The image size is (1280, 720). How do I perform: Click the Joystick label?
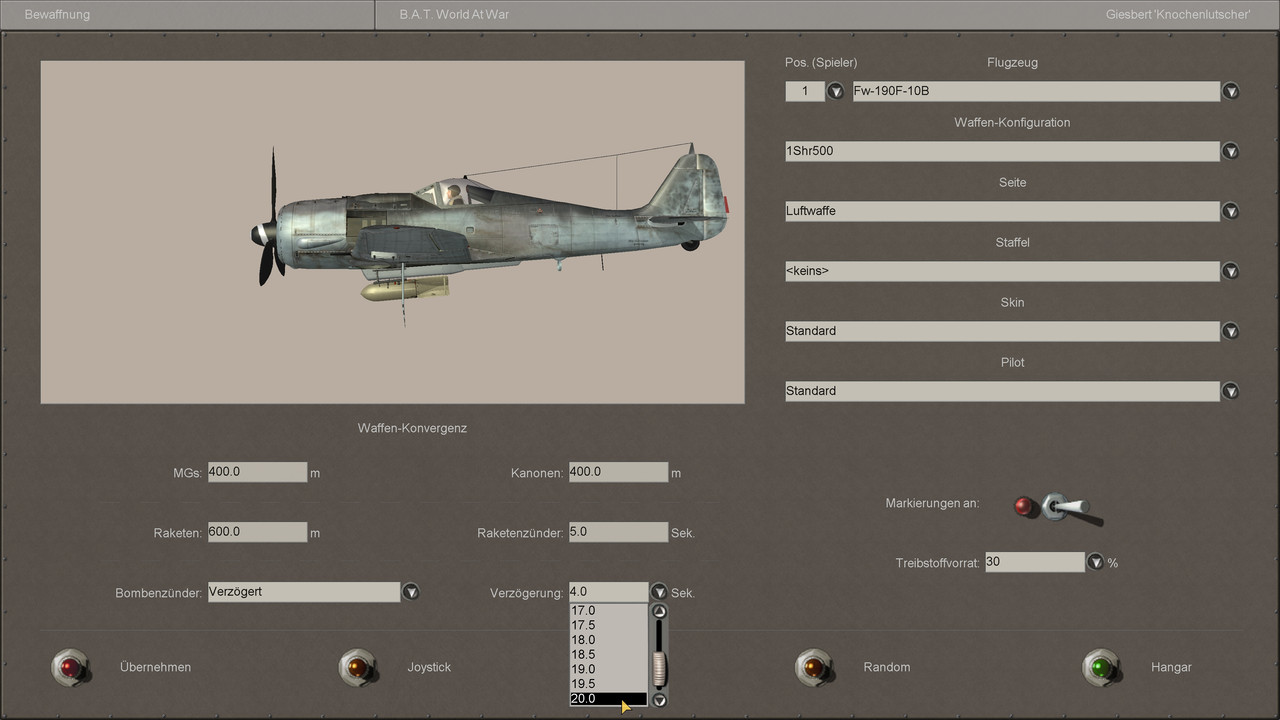click(429, 667)
